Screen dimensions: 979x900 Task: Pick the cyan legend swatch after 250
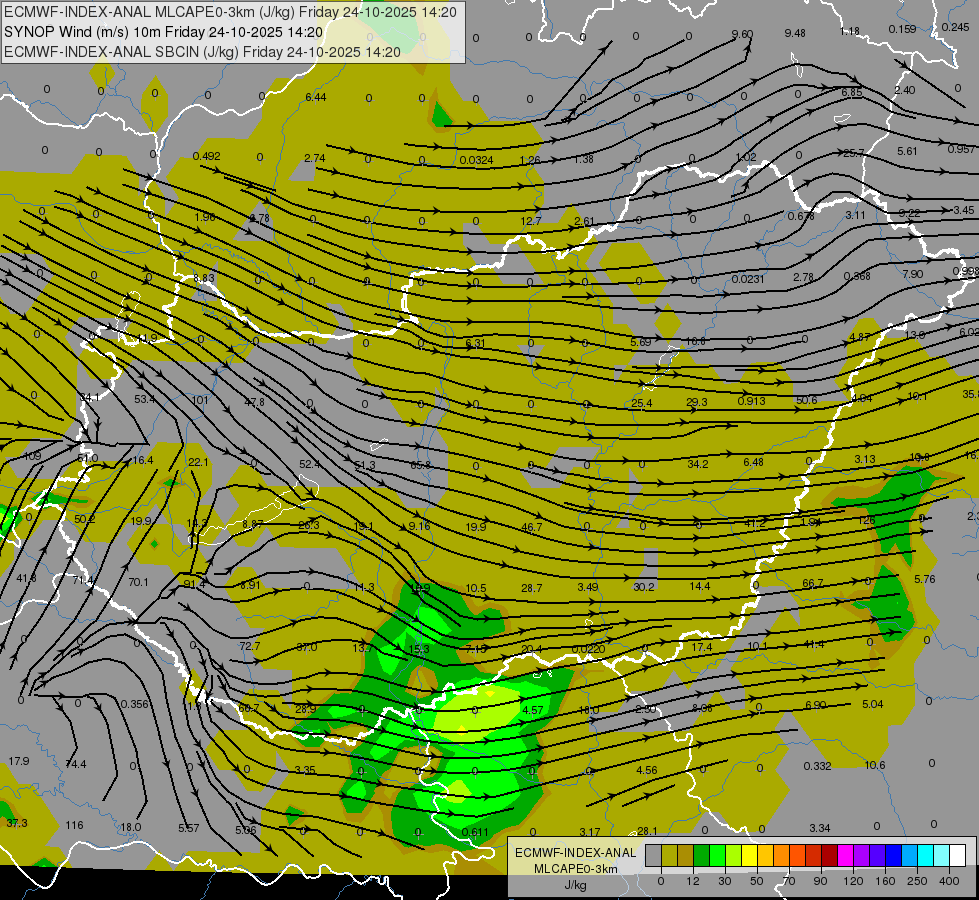coord(925,855)
